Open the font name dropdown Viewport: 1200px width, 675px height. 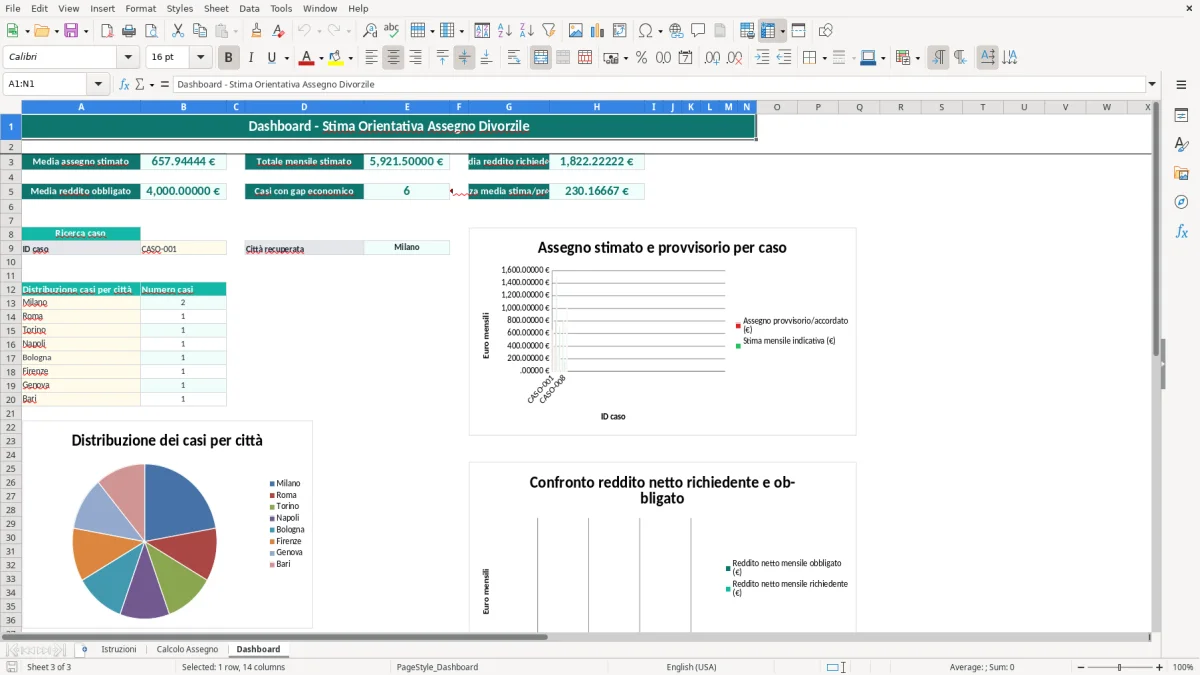128,58
